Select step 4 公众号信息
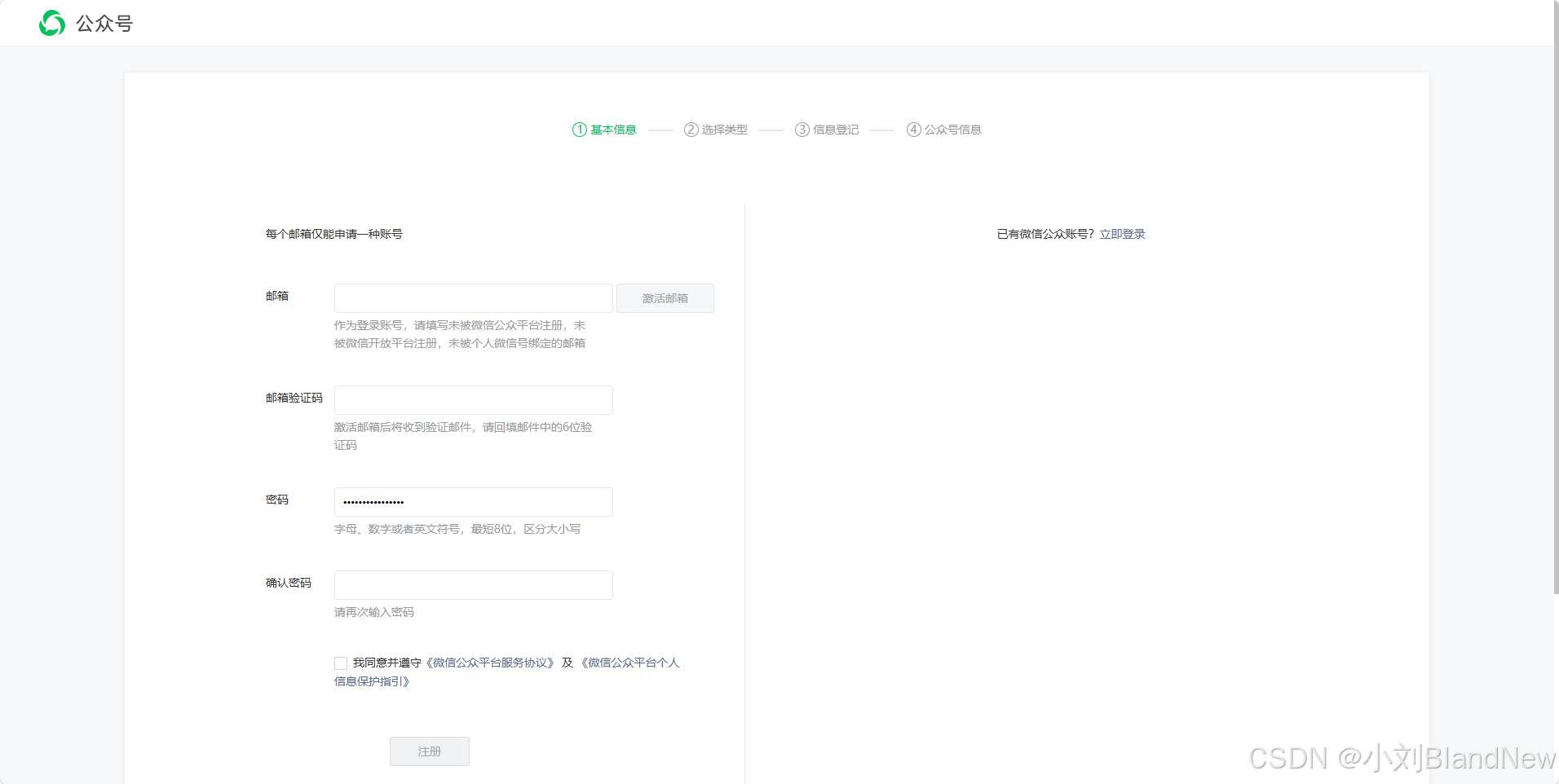This screenshot has height=784, width=1559. point(943,130)
